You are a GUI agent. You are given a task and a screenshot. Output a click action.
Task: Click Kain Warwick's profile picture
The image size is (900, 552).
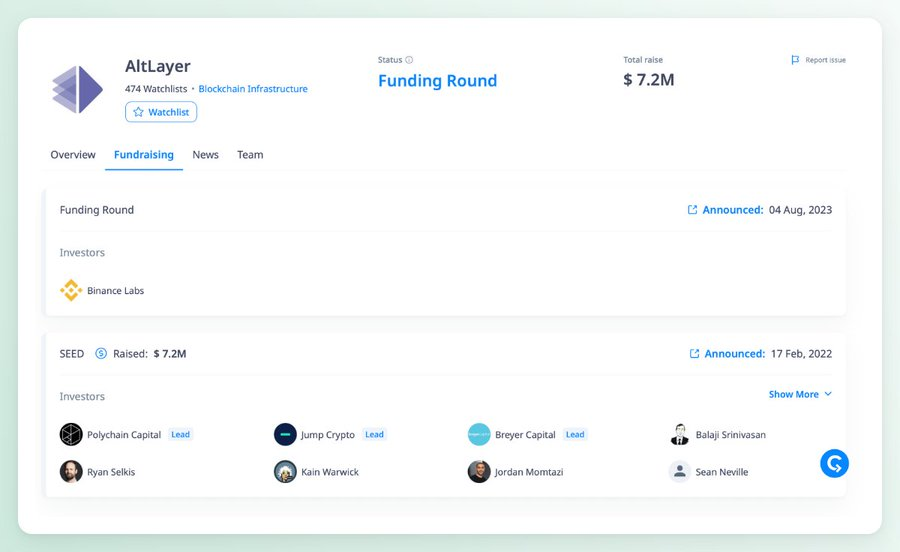pos(285,472)
